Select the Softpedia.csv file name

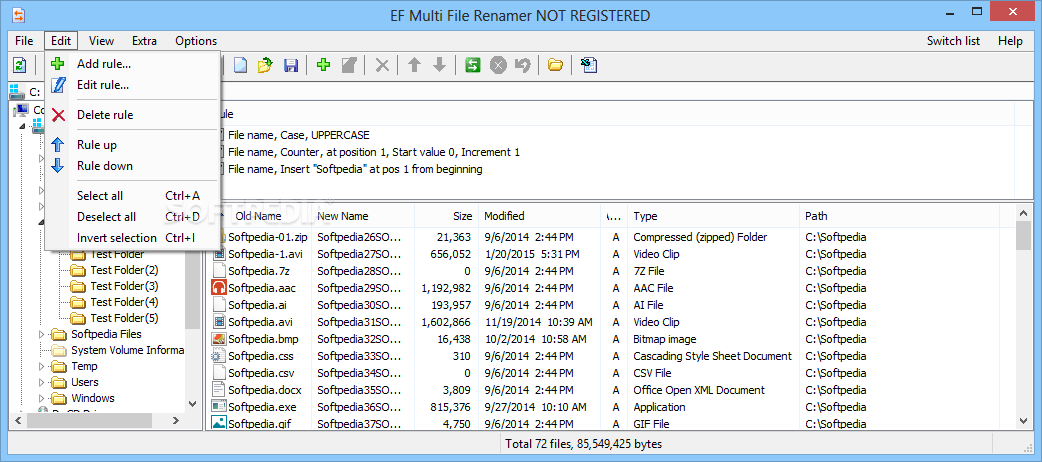click(261, 373)
